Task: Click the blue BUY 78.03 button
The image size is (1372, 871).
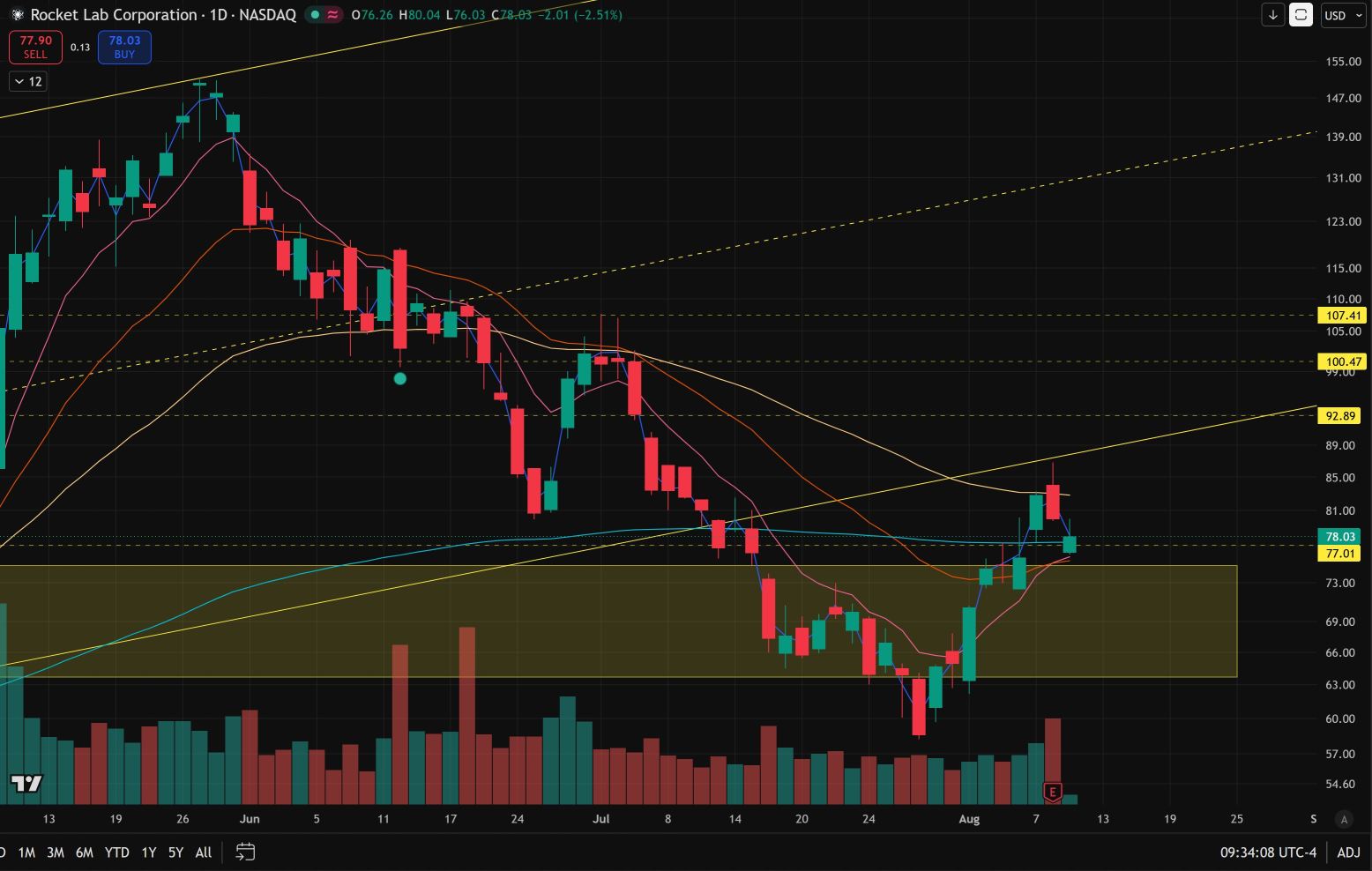Action: click(124, 47)
